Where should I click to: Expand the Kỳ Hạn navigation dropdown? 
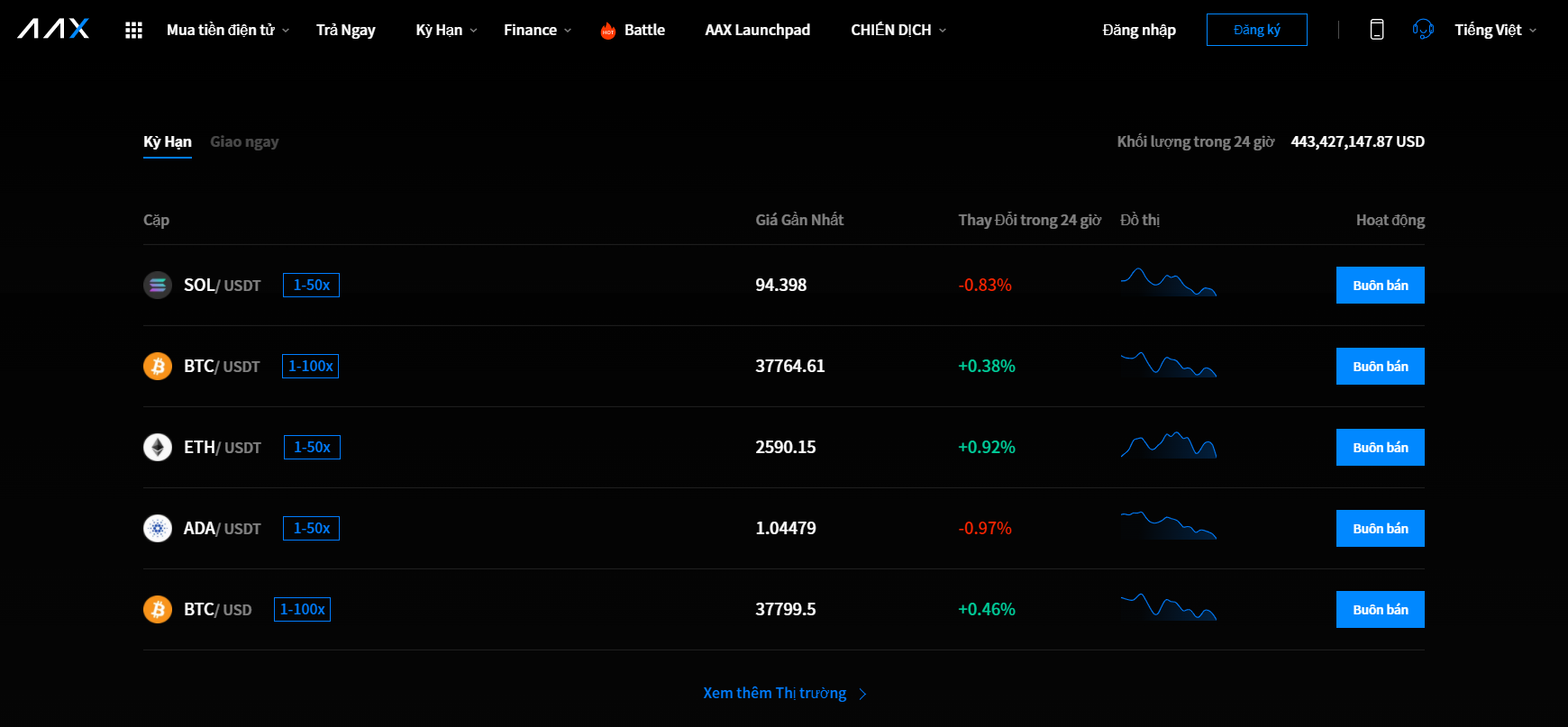[x=446, y=30]
